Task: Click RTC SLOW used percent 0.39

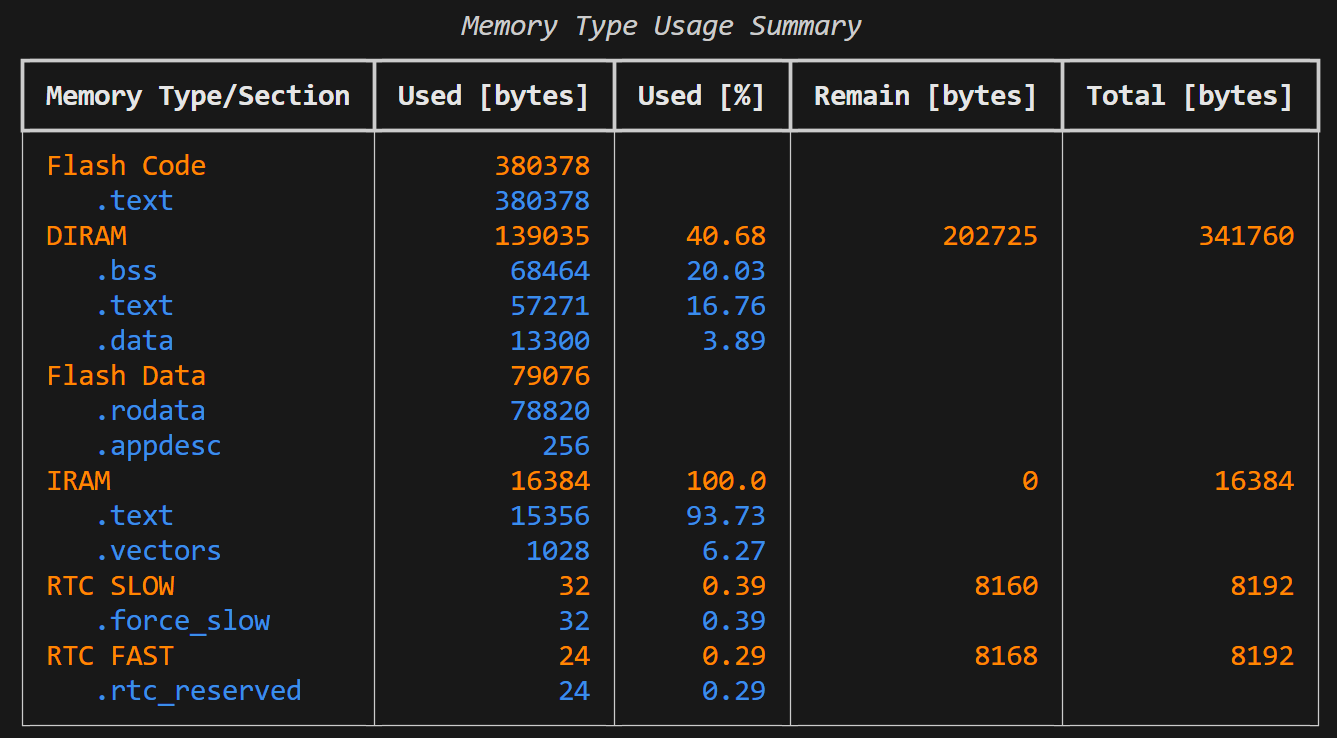Action: [734, 586]
